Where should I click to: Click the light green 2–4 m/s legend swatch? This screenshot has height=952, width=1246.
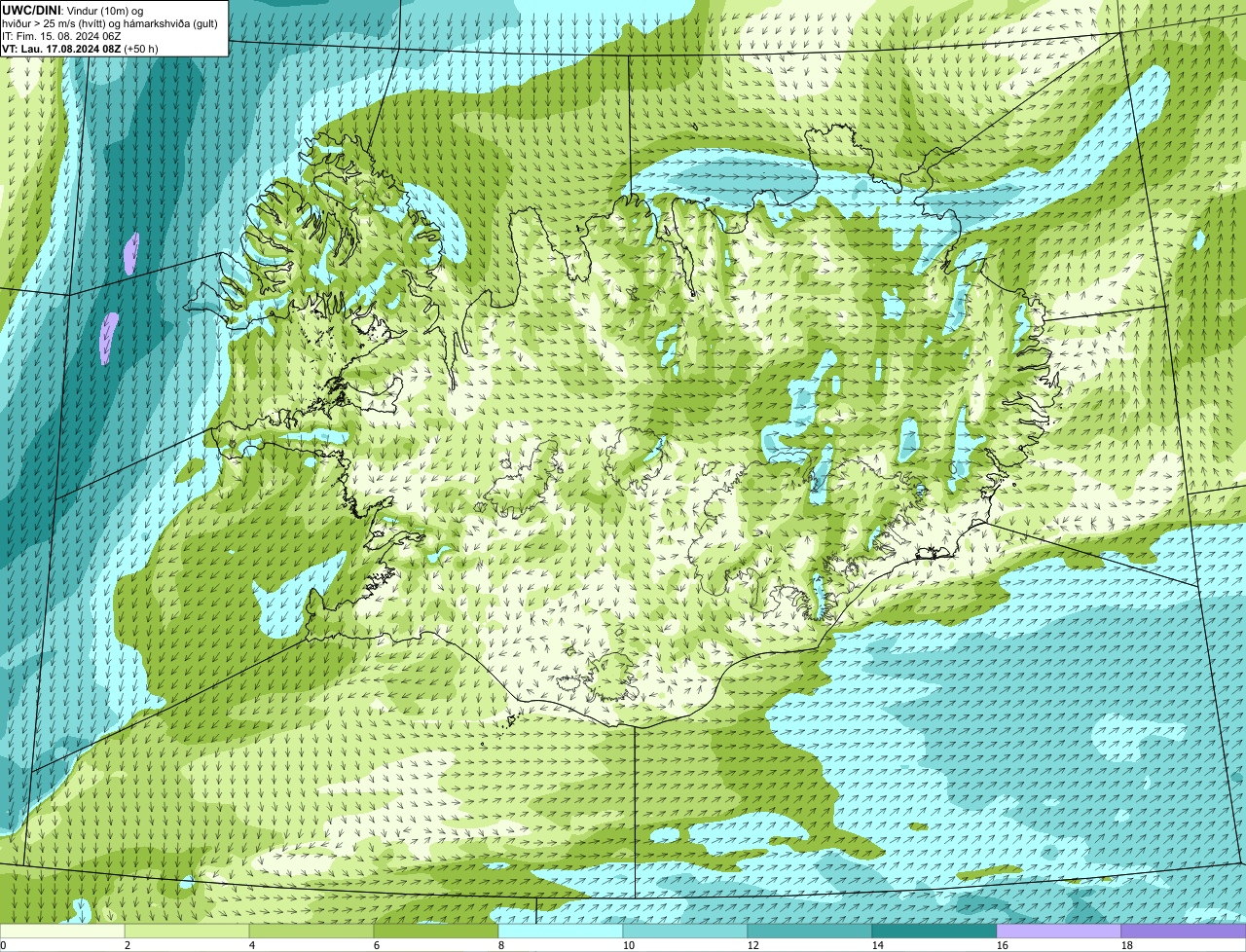pyautogui.click(x=187, y=931)
